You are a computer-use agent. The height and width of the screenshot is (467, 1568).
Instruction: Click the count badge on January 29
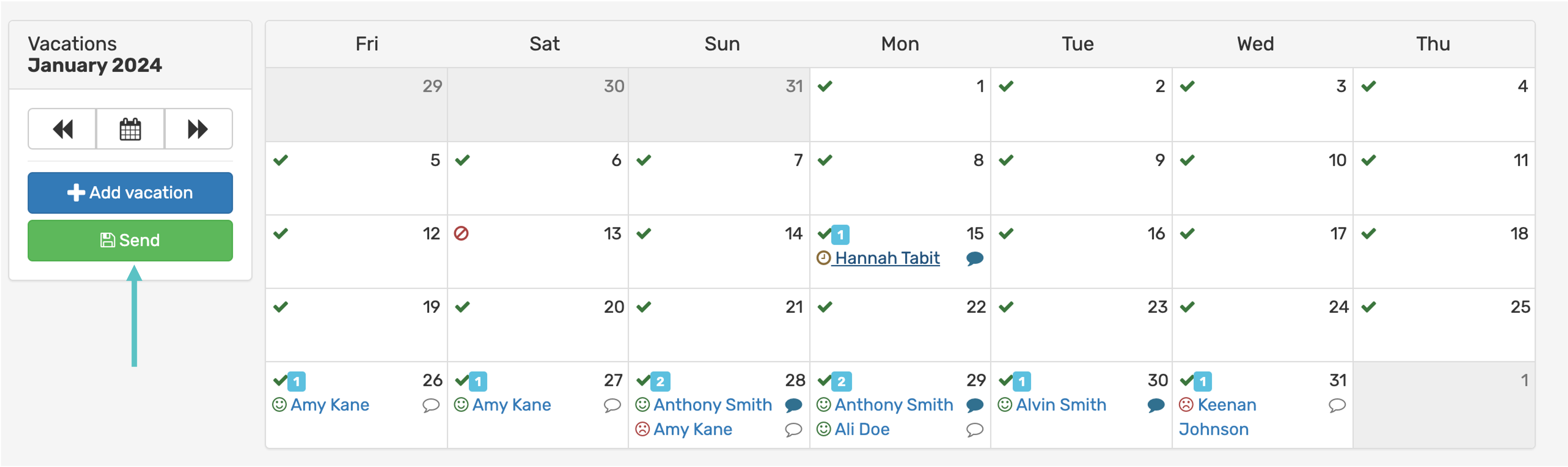(x=842, y=382)
